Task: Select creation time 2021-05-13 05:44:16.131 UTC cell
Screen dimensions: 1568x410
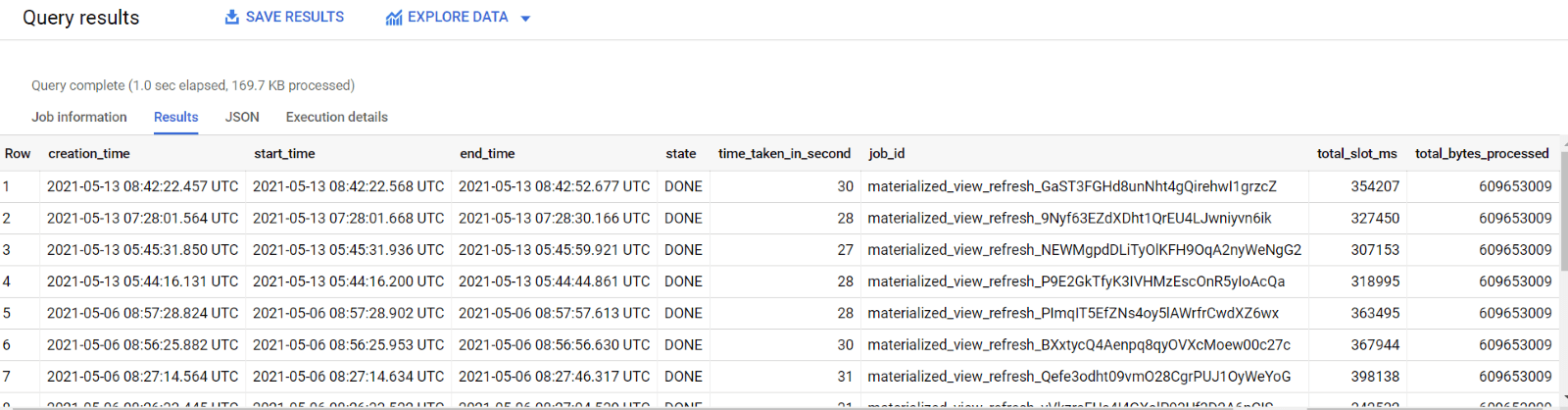Action: (143, 282)
